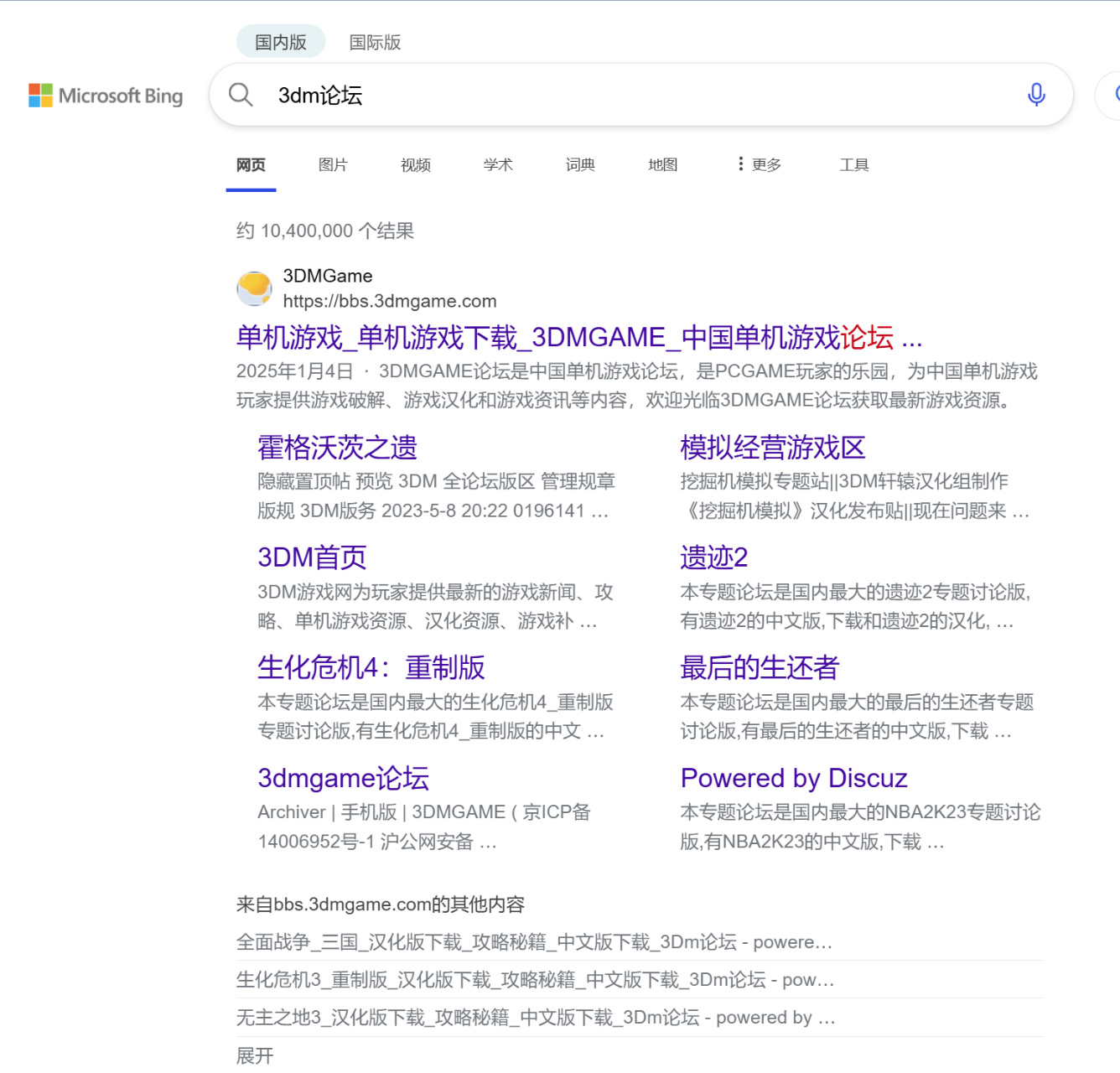Viewport: 1120px width, 1073px height.
Task: Click the 约 10,400,000 个结果 count text
Action: coord(325,231)
